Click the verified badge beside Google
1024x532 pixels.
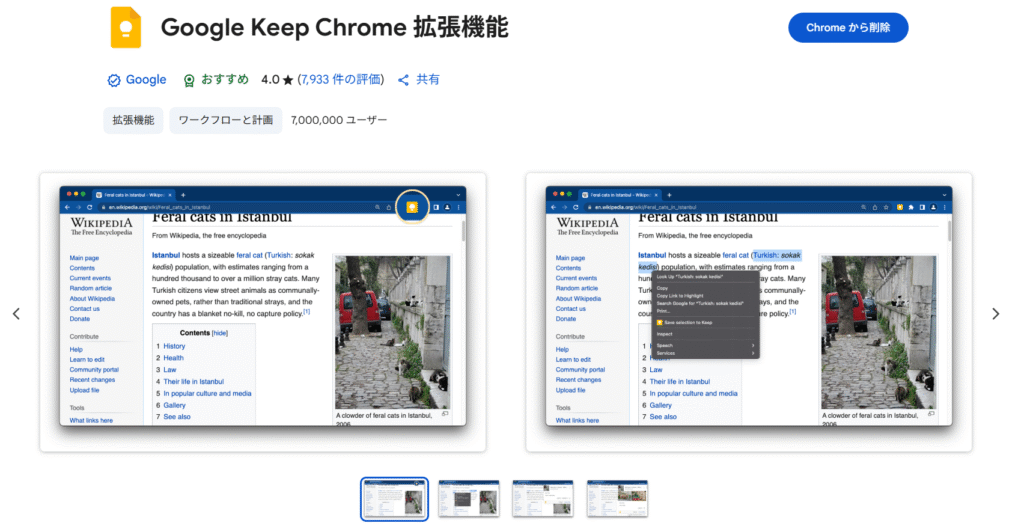point(114,80)
